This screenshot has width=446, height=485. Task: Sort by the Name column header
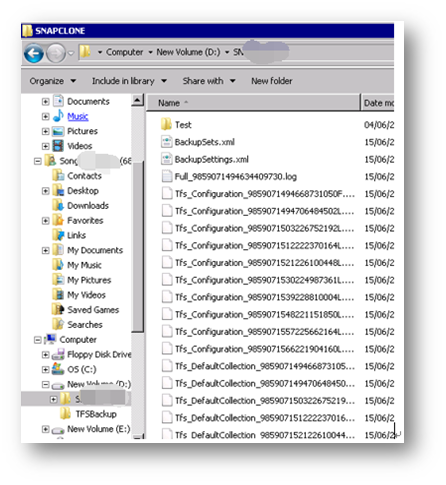coord(253,103)
